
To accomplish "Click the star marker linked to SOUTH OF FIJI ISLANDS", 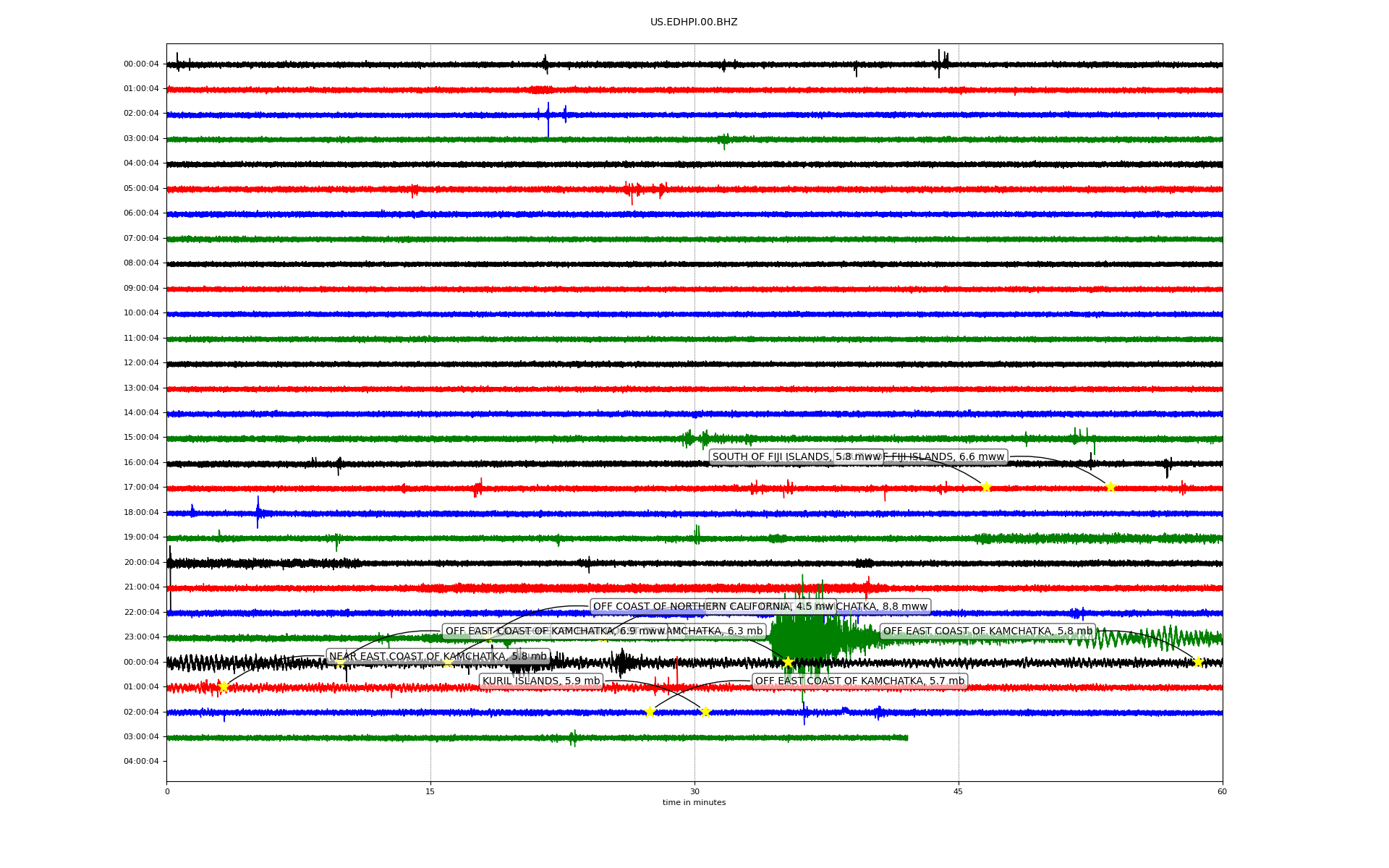I will [x=985, y=487].
